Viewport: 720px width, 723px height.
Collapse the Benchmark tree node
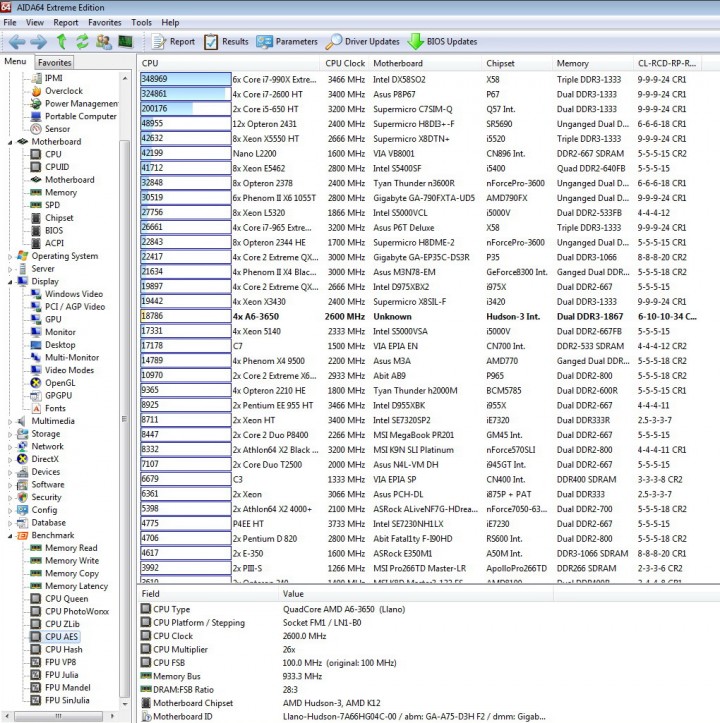10,536
